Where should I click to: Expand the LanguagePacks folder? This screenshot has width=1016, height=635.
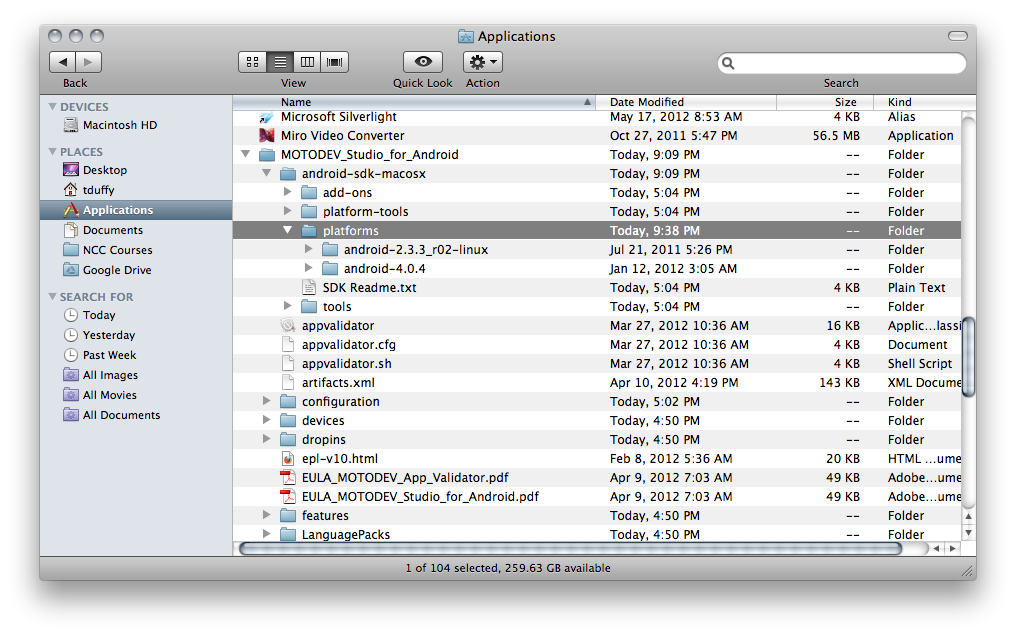point(266,534)
